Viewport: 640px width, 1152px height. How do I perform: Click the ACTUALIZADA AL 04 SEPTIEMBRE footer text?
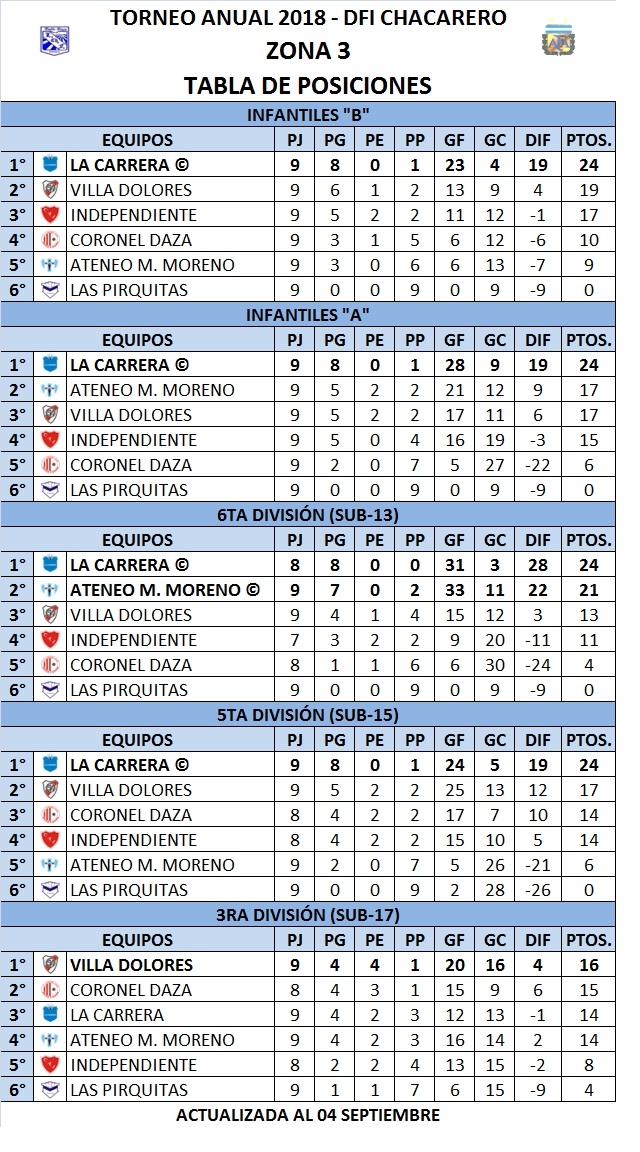(308, 1115)
